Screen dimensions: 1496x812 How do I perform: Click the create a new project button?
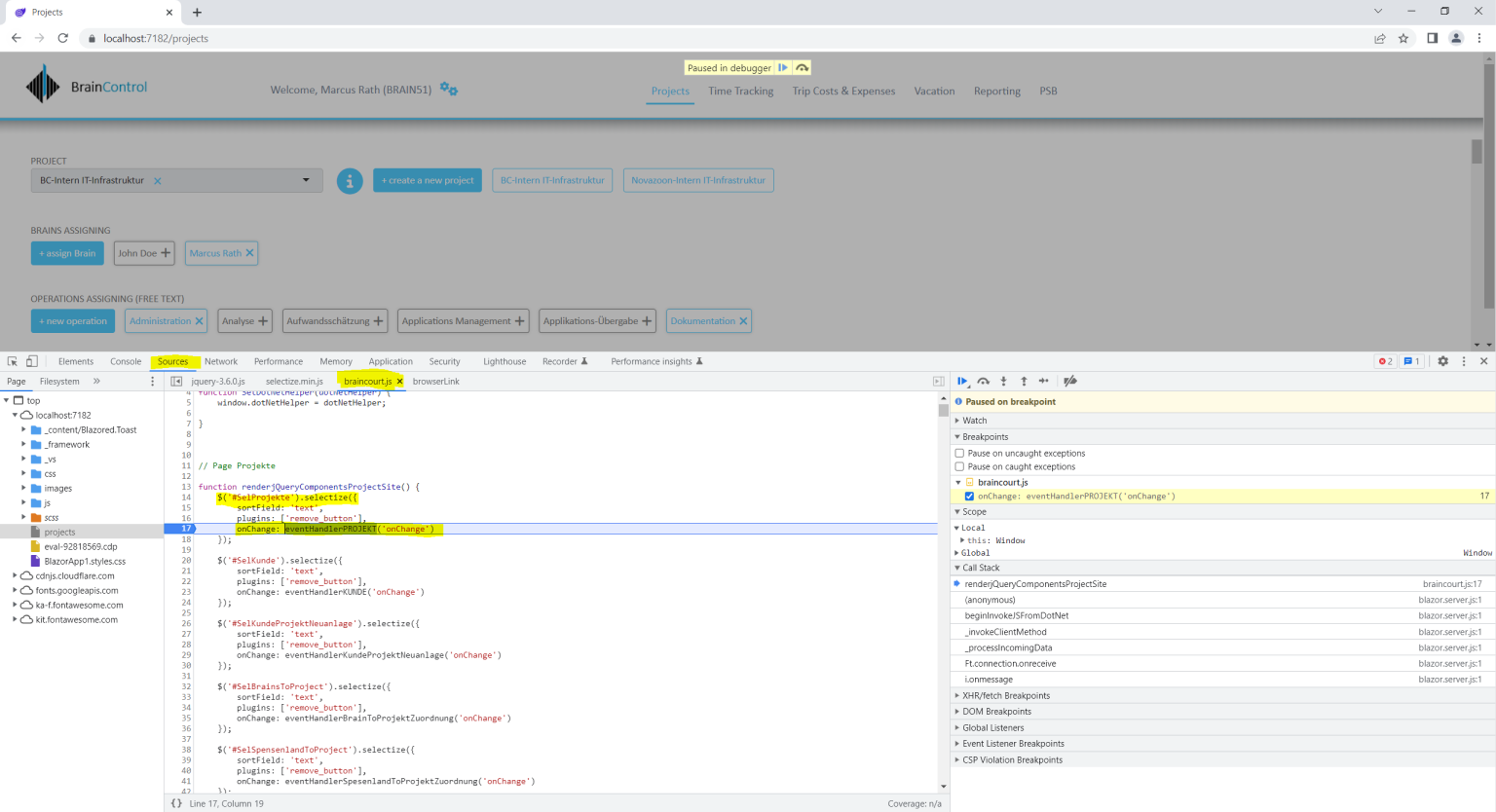[x=427, y=180]
